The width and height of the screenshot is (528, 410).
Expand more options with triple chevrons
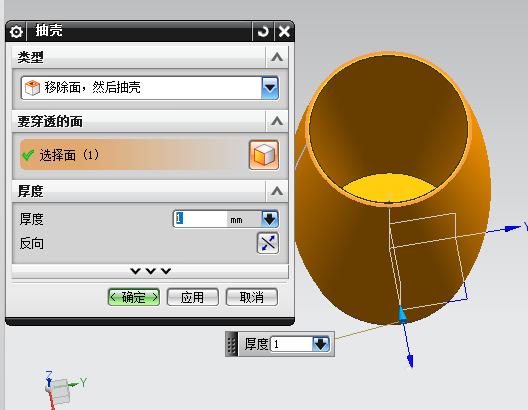(x=151, y=271)
